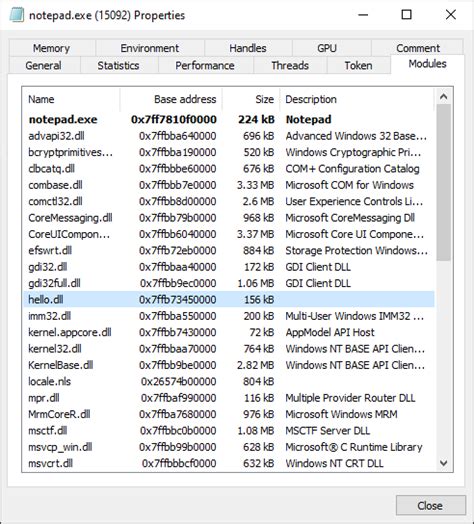This screenshot has height=524, width=474.
Task: Click the Microsoft Windows MRM description
Action: point(341,414)
